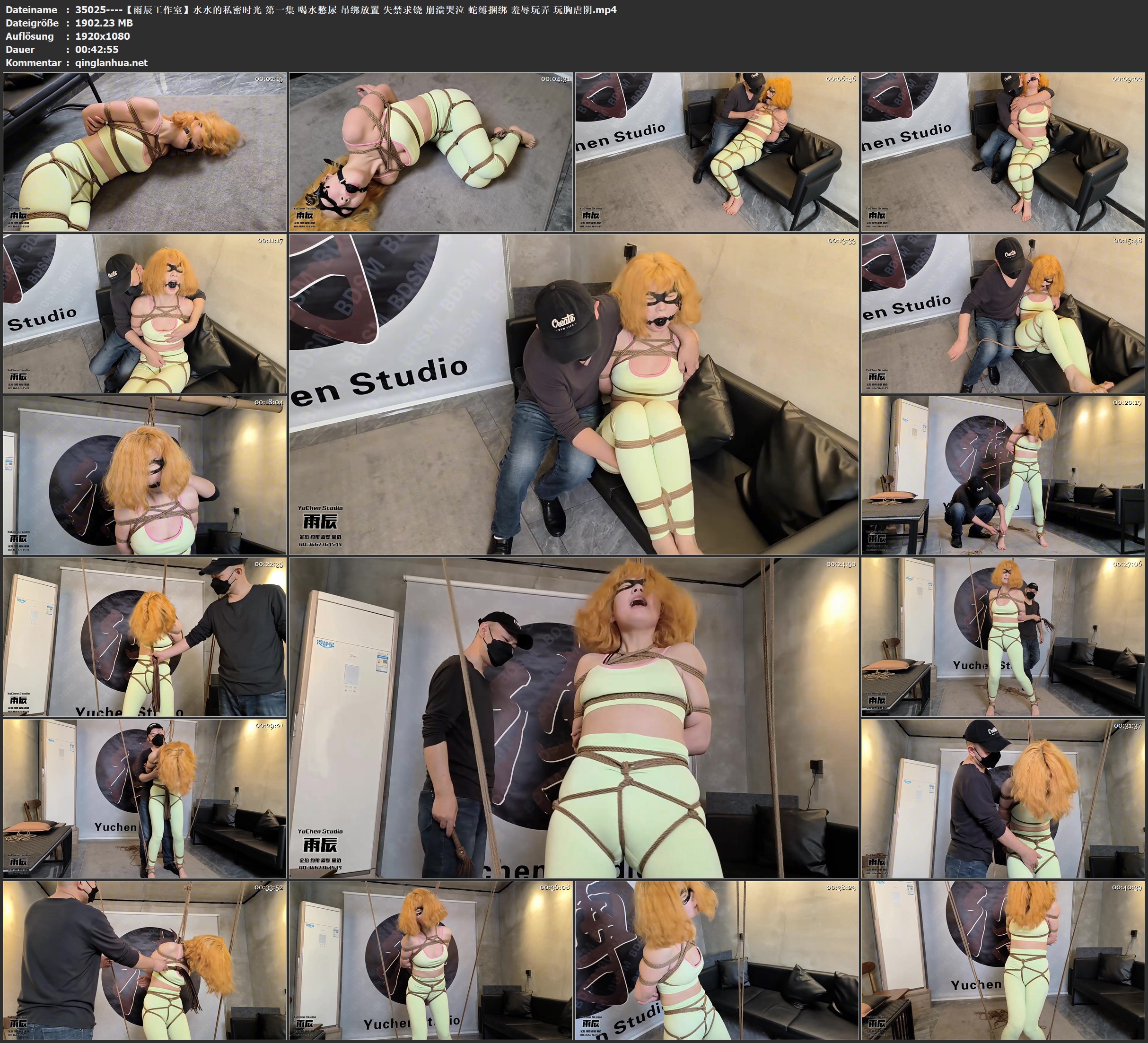Open the thumbnail at 00:22:35
The width and height of the screenshot is (1148, 1043).
tap(145, 637)
